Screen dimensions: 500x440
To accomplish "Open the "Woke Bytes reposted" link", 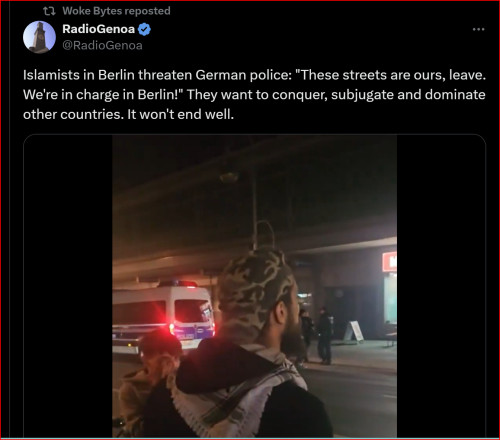I will (x=116, y=11).
